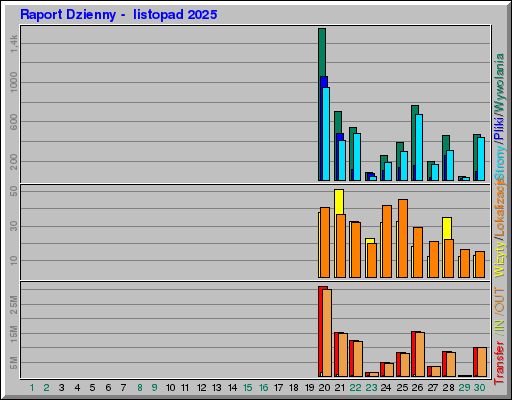Click the '1,4k' y-axis value
Screen dimensions: 512x400
(14, 44)
